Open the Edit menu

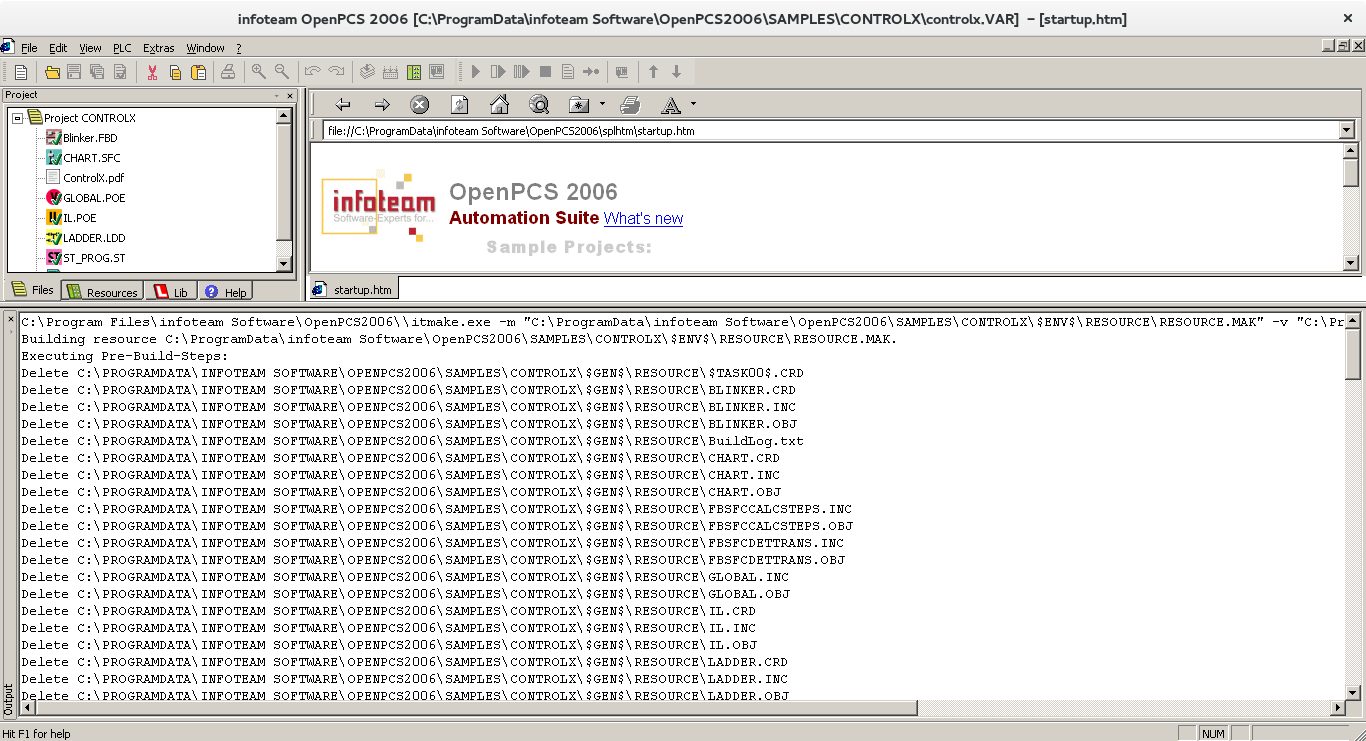[x=58, y=48]
